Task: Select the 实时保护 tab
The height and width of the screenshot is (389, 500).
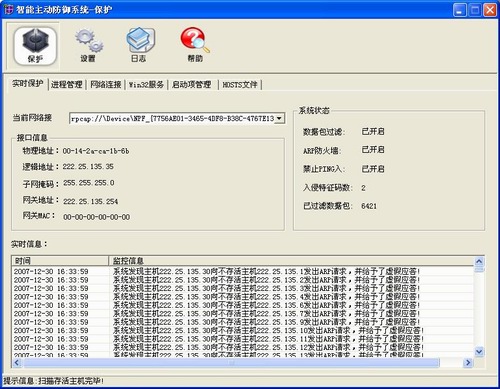Action: (28, 83)
